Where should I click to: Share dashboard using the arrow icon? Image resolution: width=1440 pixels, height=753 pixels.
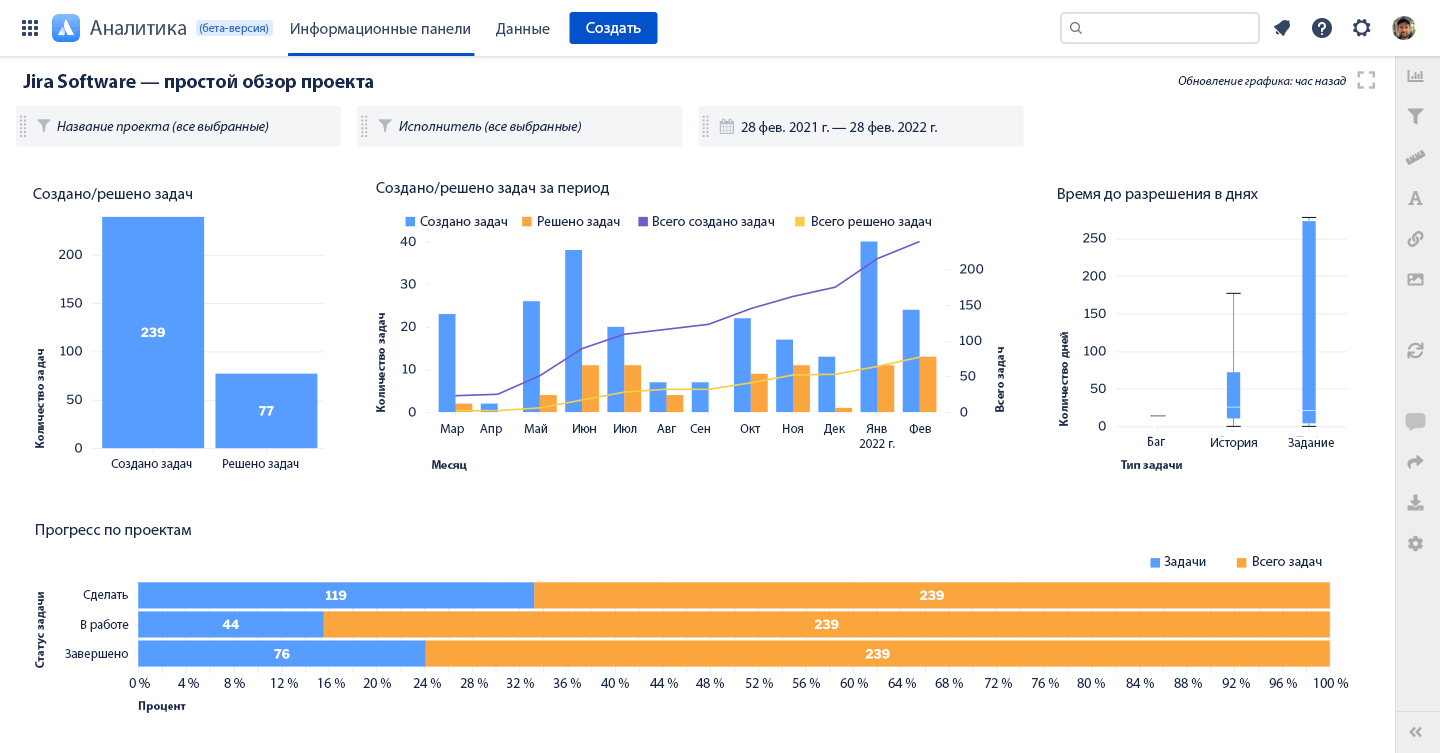click(1415, 462)
